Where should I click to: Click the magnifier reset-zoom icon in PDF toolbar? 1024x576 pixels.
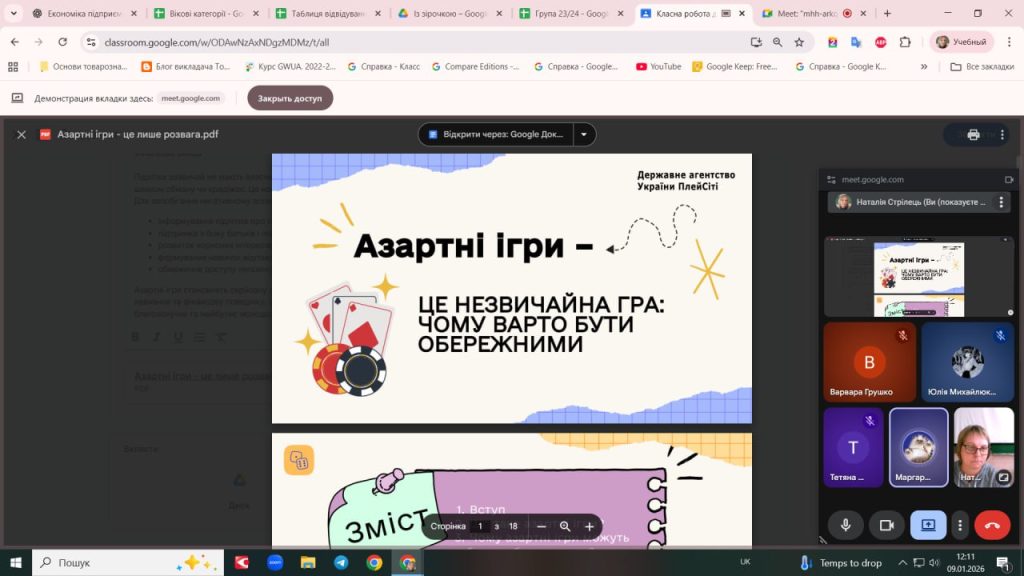(565, 526)
